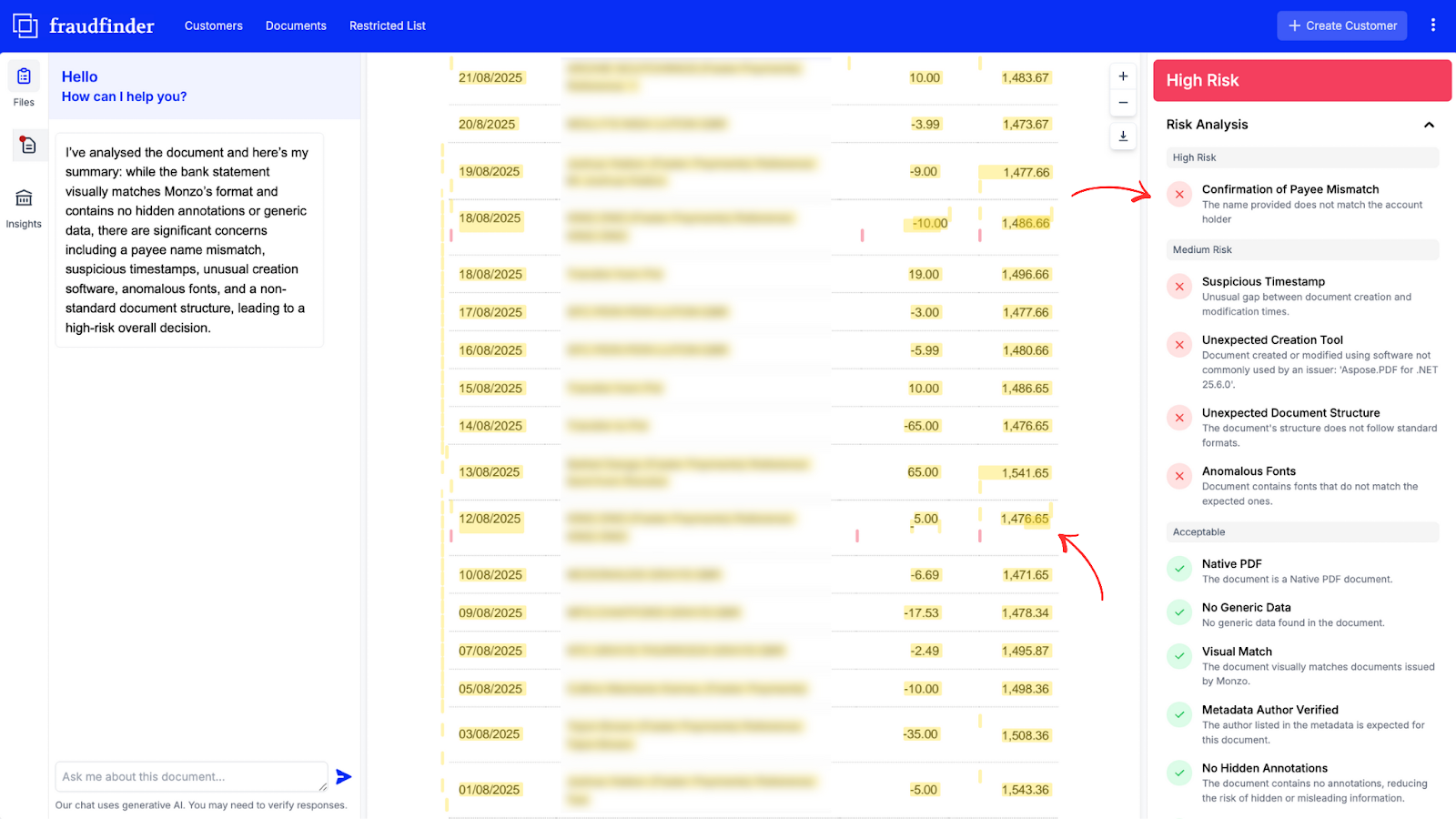Click the 1,541.65 balance cell

[x=1025, y=473]
